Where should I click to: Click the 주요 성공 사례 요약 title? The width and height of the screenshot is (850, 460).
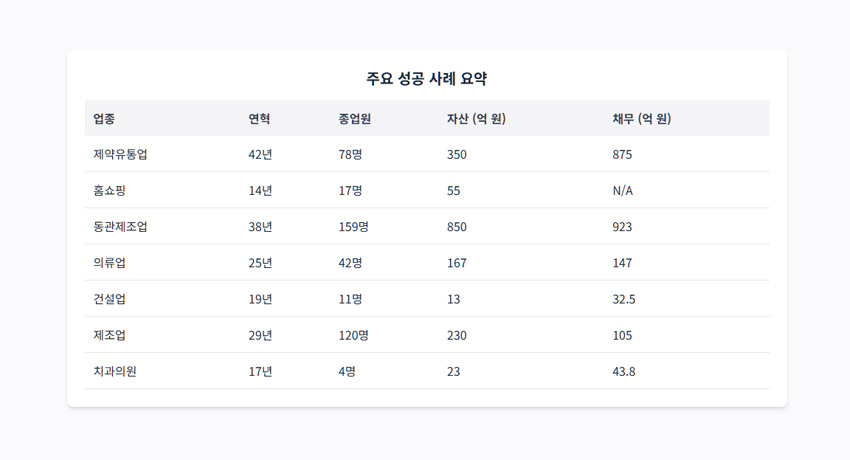coord(427,79)
